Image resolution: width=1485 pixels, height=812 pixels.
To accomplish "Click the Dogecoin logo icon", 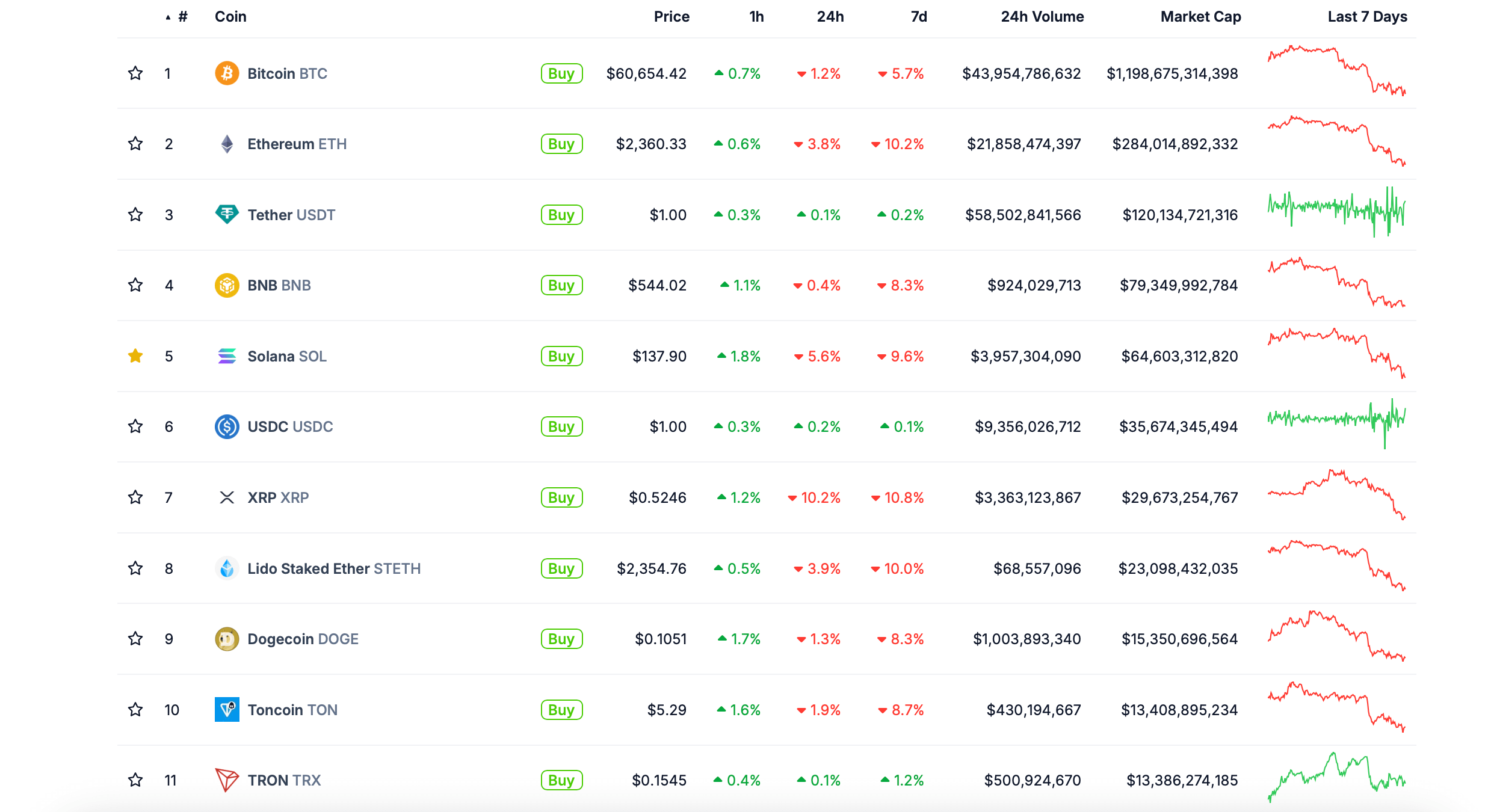I will click(227, 639).
